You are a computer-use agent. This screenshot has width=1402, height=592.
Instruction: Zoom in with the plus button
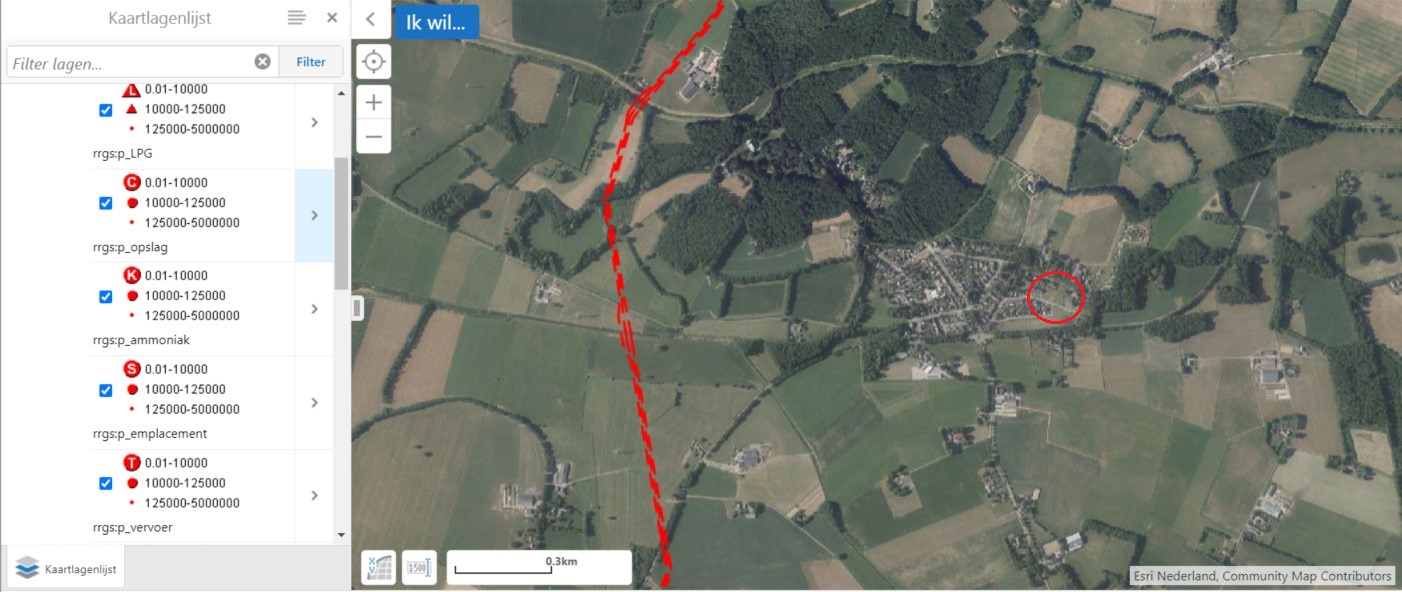point(373,102)
